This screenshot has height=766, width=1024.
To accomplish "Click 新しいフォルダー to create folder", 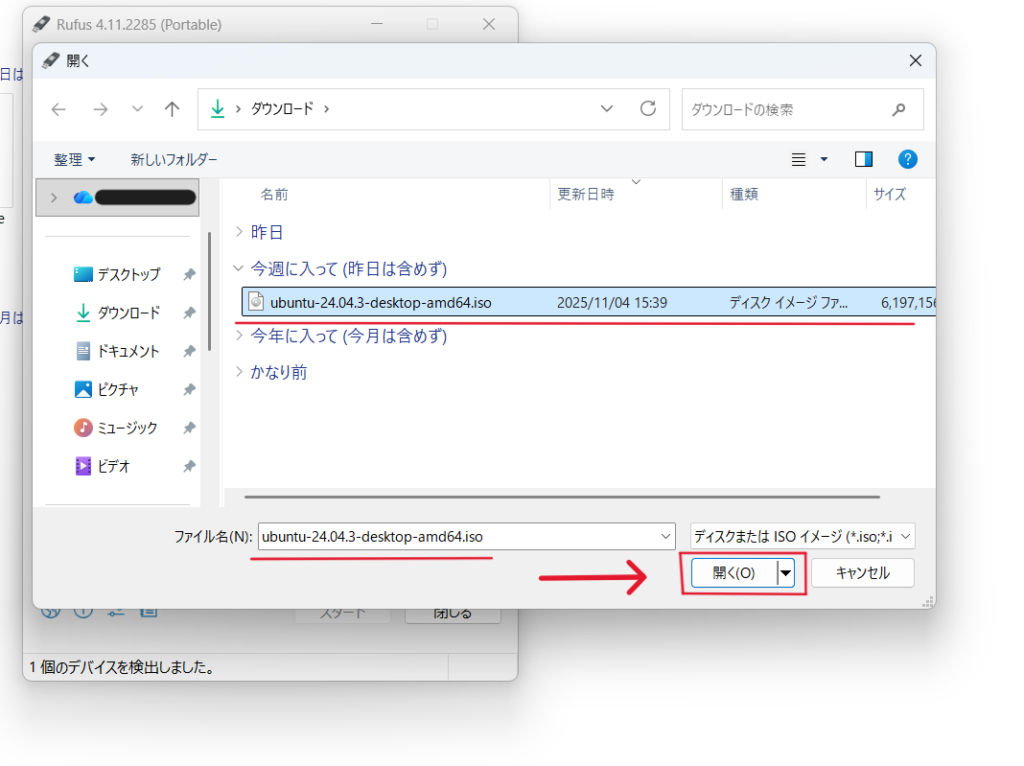I will click(173, 160).
